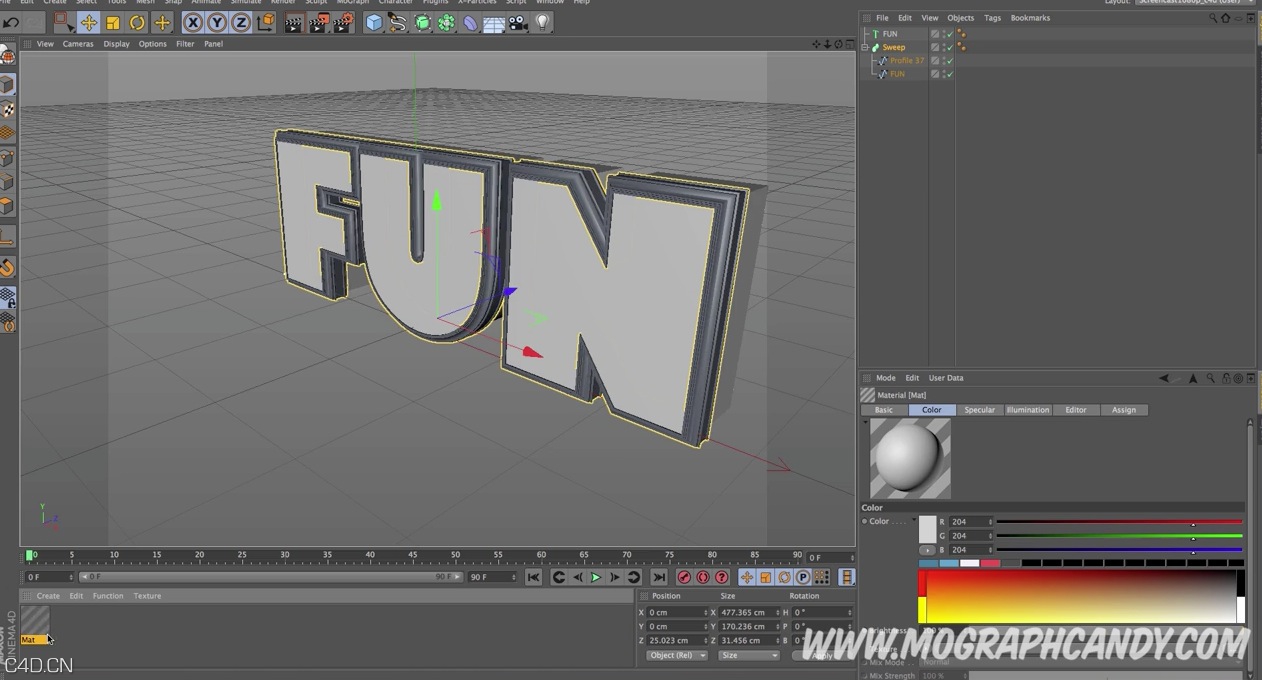Image resolution: width=1262 pixels, height=680 pixels.
Task: Open the Size dropdown in the coordinates panel
Action: 748,655
